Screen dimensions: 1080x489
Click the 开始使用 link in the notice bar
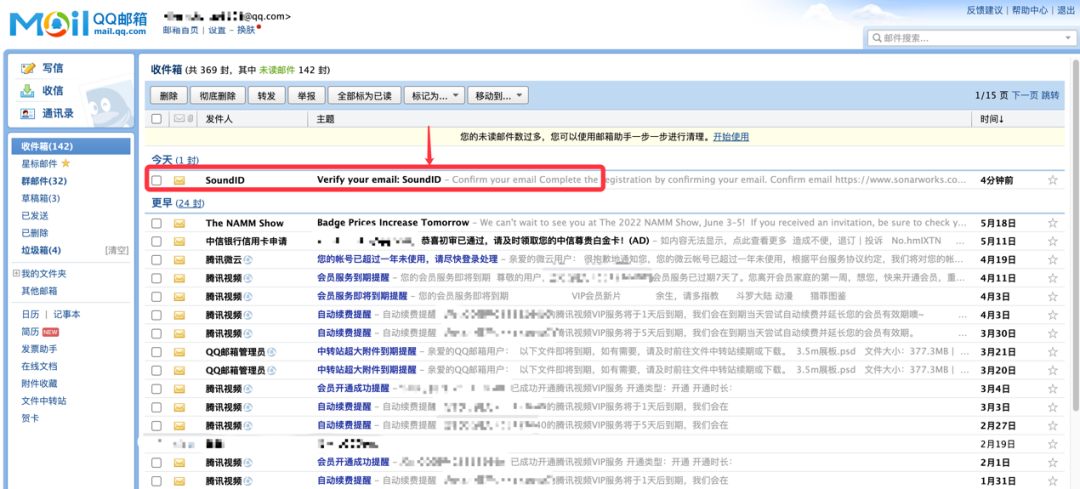[730, 136]
